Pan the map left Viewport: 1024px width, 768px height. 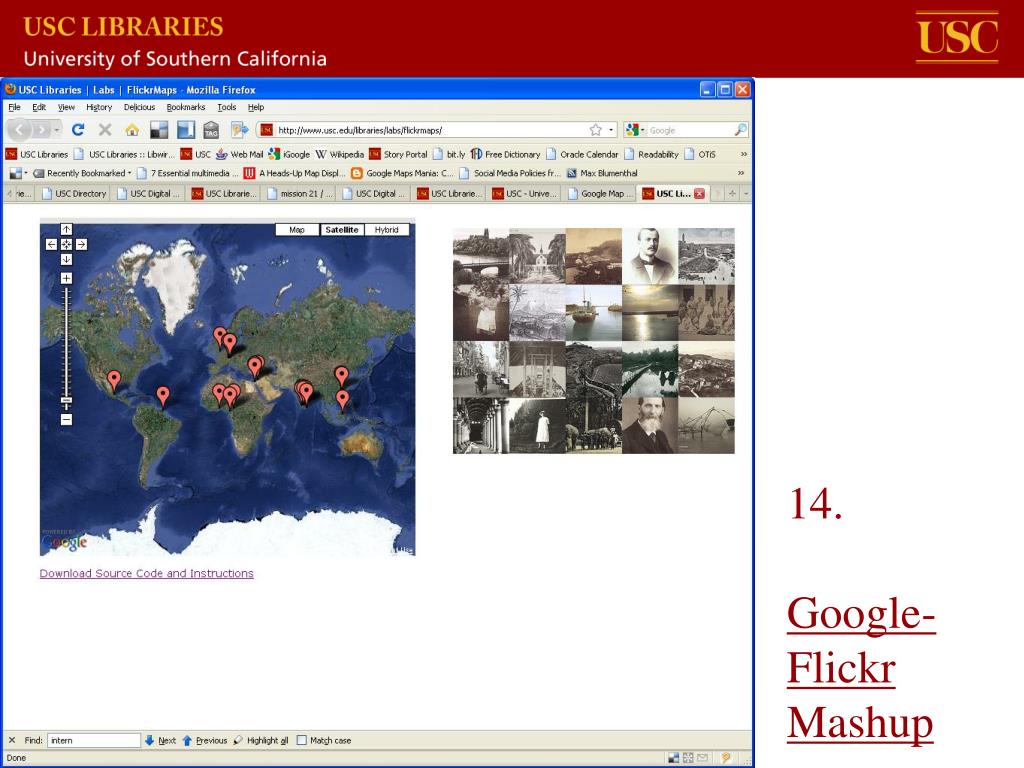click(x=52, y=244)
